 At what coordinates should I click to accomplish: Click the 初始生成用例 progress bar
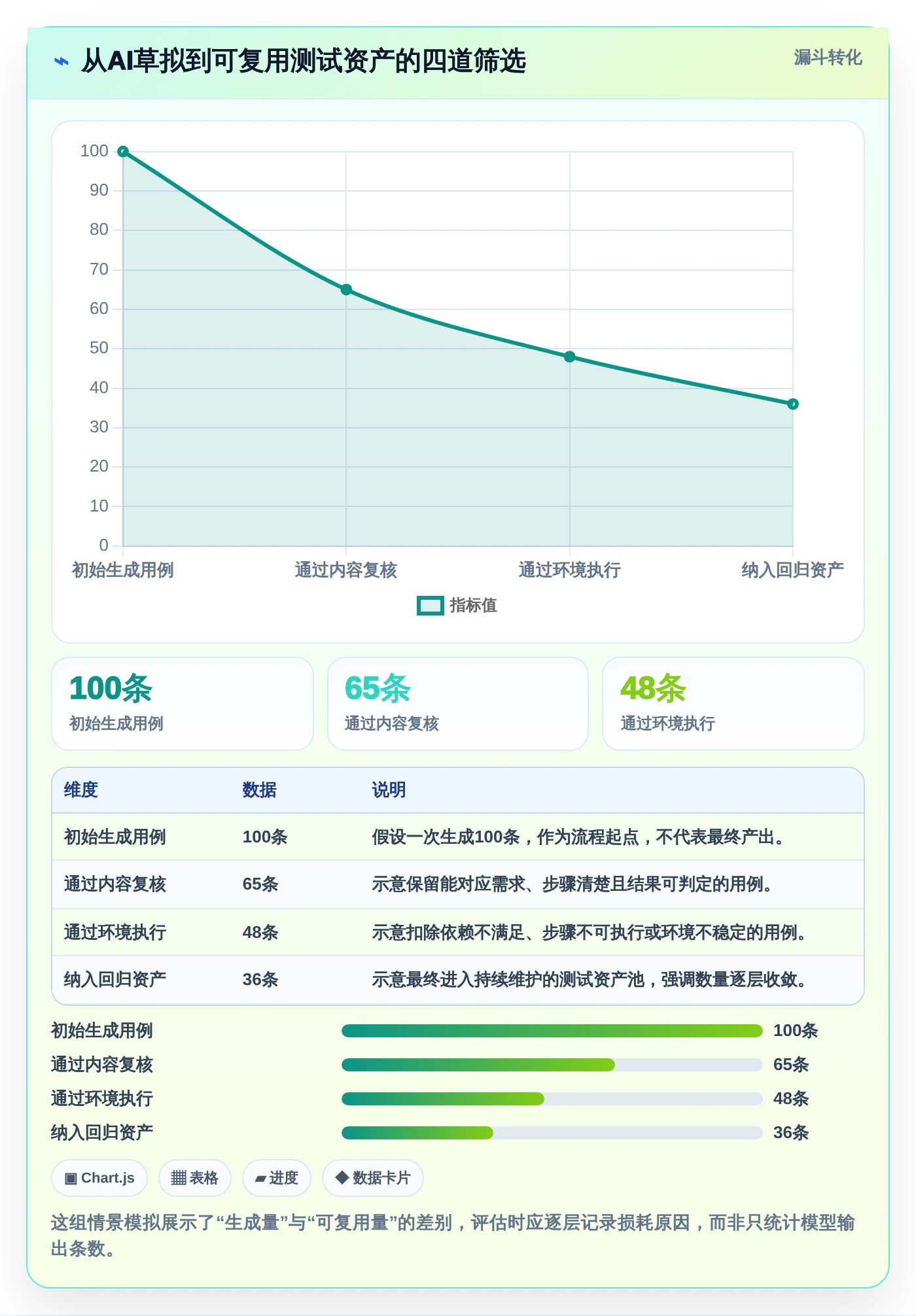552,1031
